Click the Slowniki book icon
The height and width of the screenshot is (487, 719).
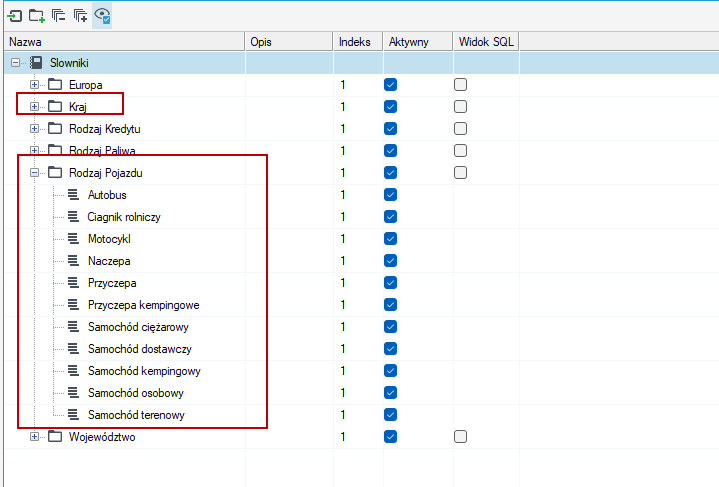[36, 63]
